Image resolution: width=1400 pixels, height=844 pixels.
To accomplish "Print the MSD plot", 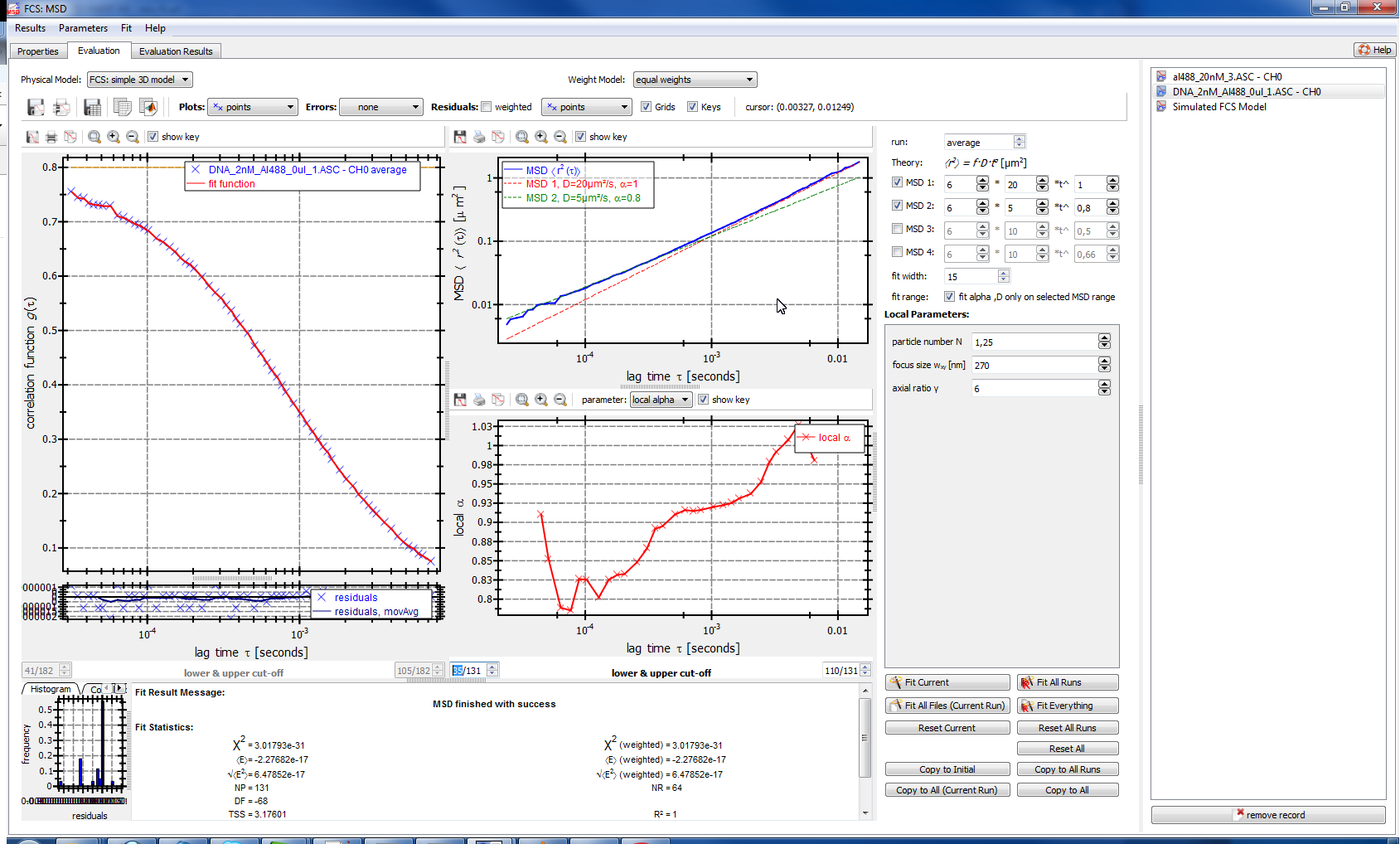I will coord(479,137).
